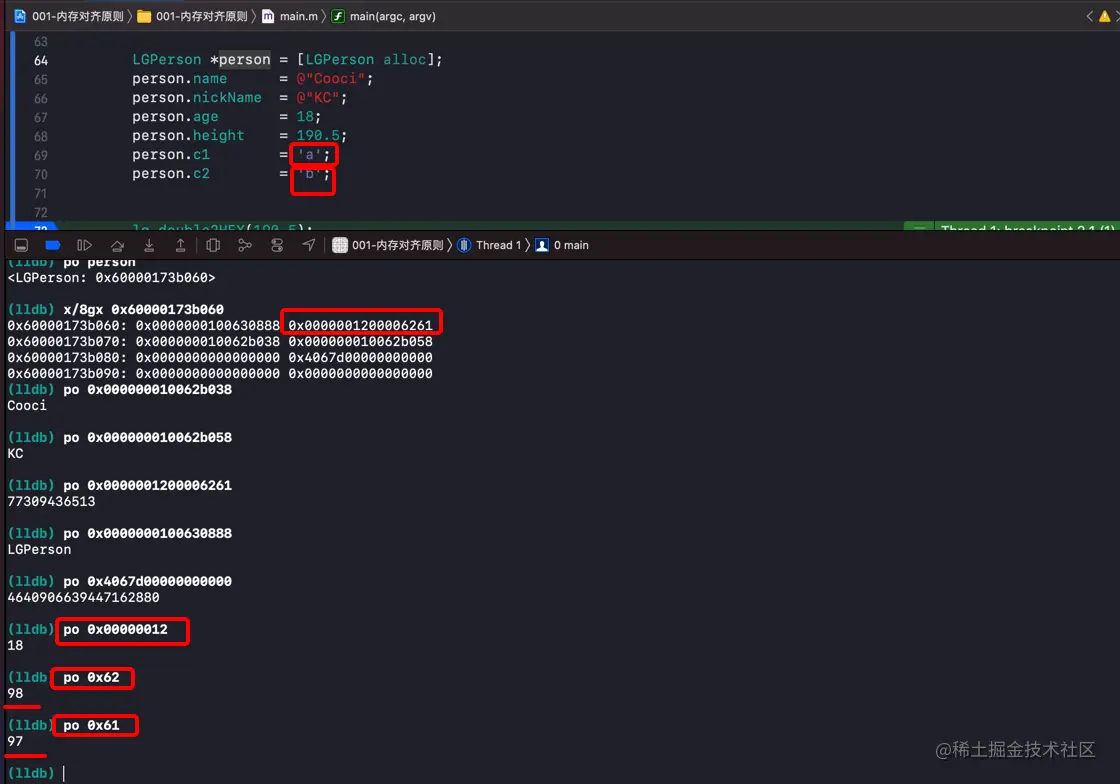Image resolution: width=1120 pixels, height=784 pixels.
Task: Click the Cooci console output
Action: (x=27, y=405)
